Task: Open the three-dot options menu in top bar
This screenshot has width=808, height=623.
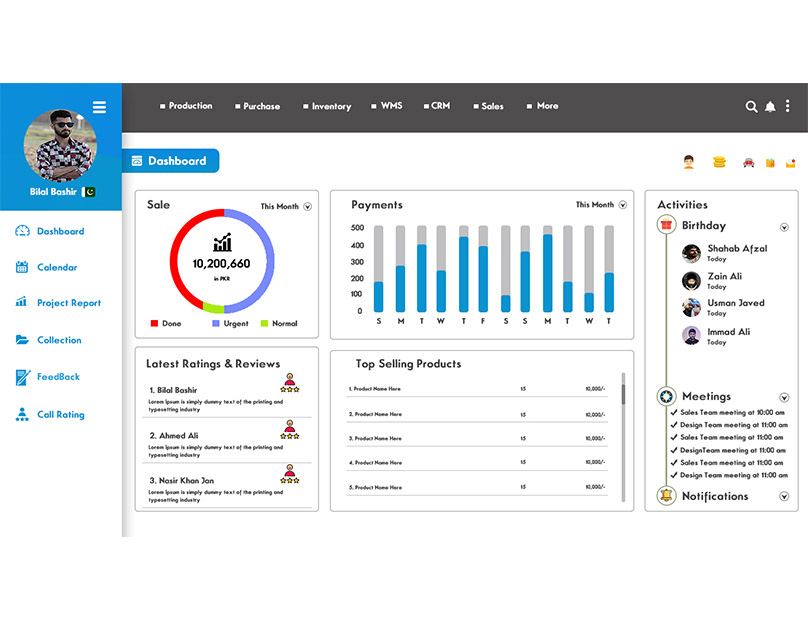Action: click(x=786, y=106)
